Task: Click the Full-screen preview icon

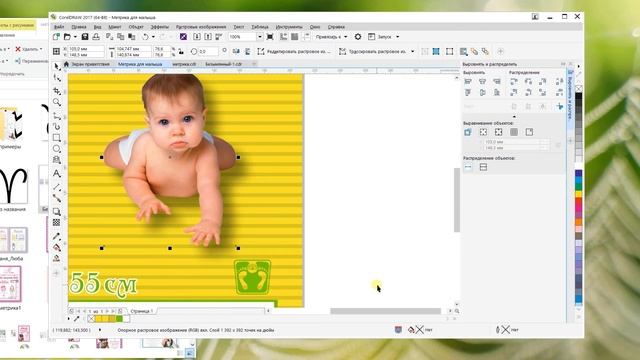Action: 270,37
